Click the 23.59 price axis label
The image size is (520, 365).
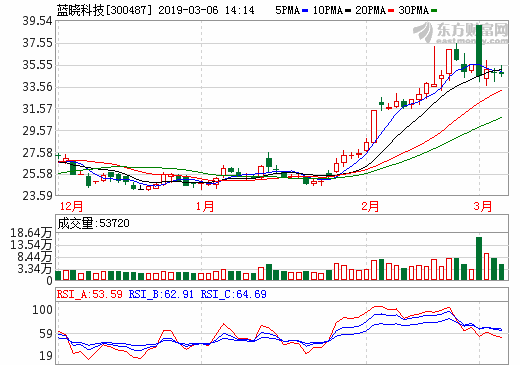click(38, 196)
